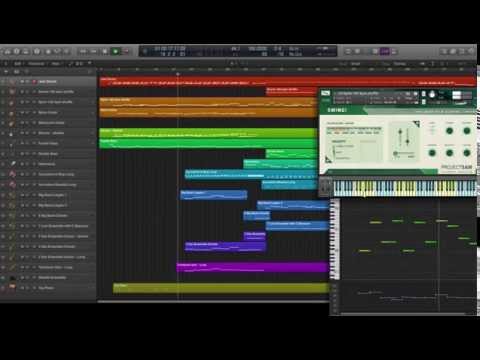Click the Rewind transport button
The width and height of the screenshot is (480, 360).
point(83,51)
